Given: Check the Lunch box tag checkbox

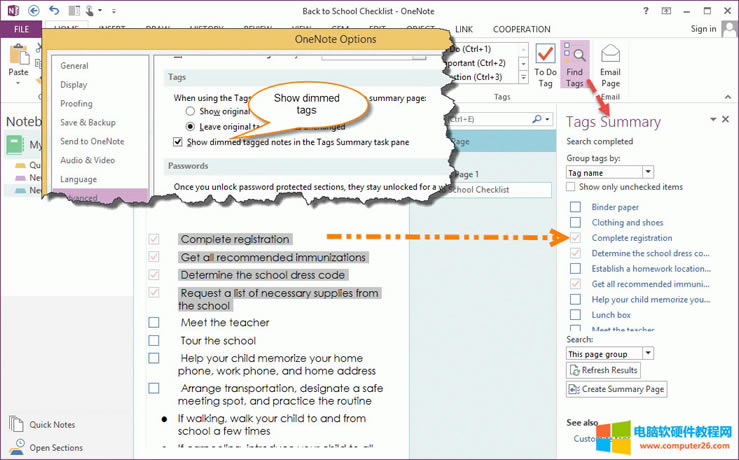Looking at the screenshot, I should click(575, 314).
